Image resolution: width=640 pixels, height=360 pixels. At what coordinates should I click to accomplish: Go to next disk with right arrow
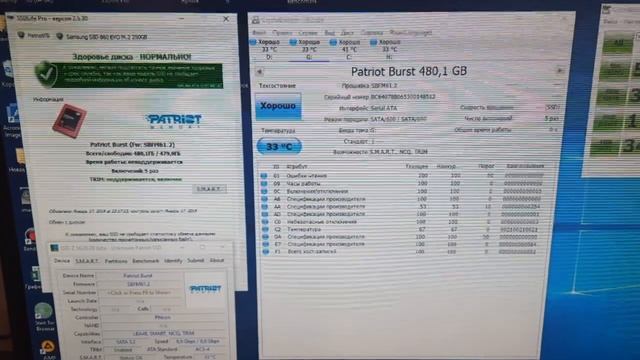click(560, 71)
